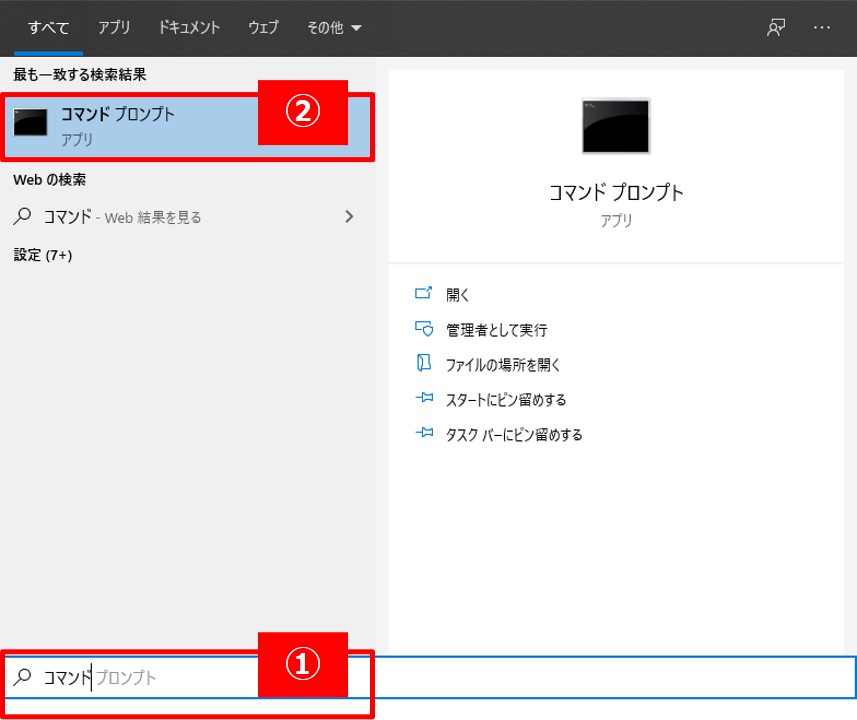Switch to the アプリ tab

(115, 28)
